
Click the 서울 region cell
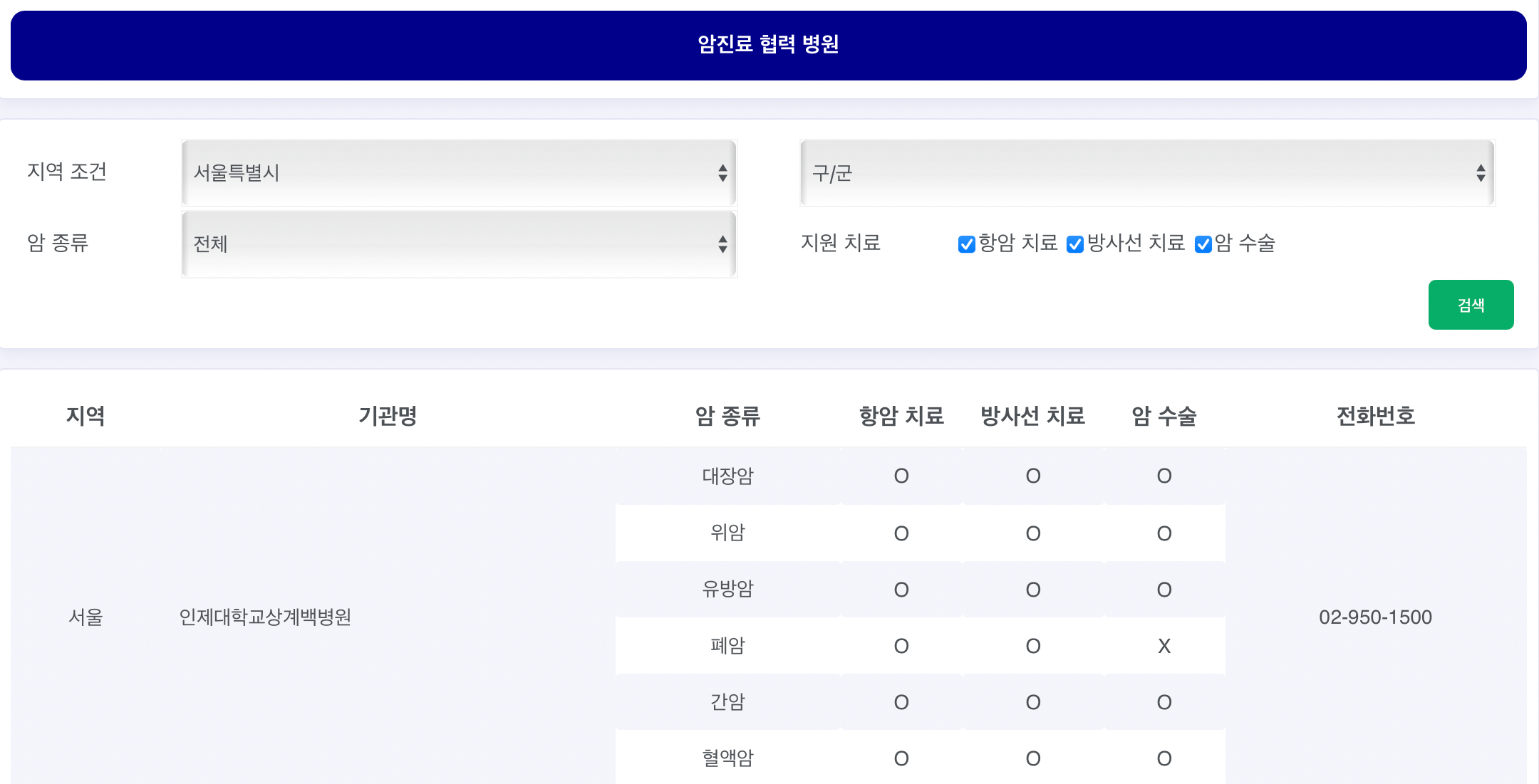tap(85, 617)
